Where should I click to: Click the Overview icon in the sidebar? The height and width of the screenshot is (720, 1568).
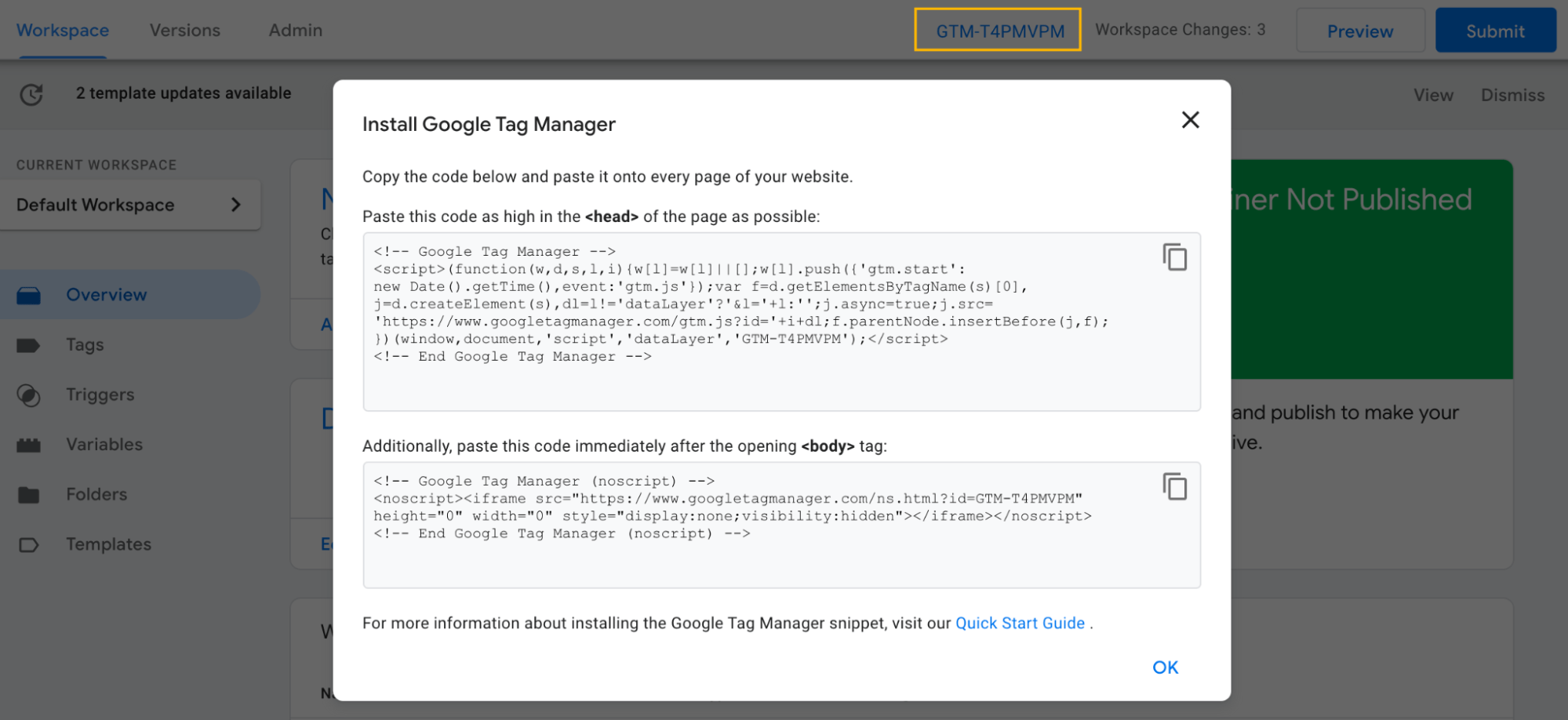29,296
